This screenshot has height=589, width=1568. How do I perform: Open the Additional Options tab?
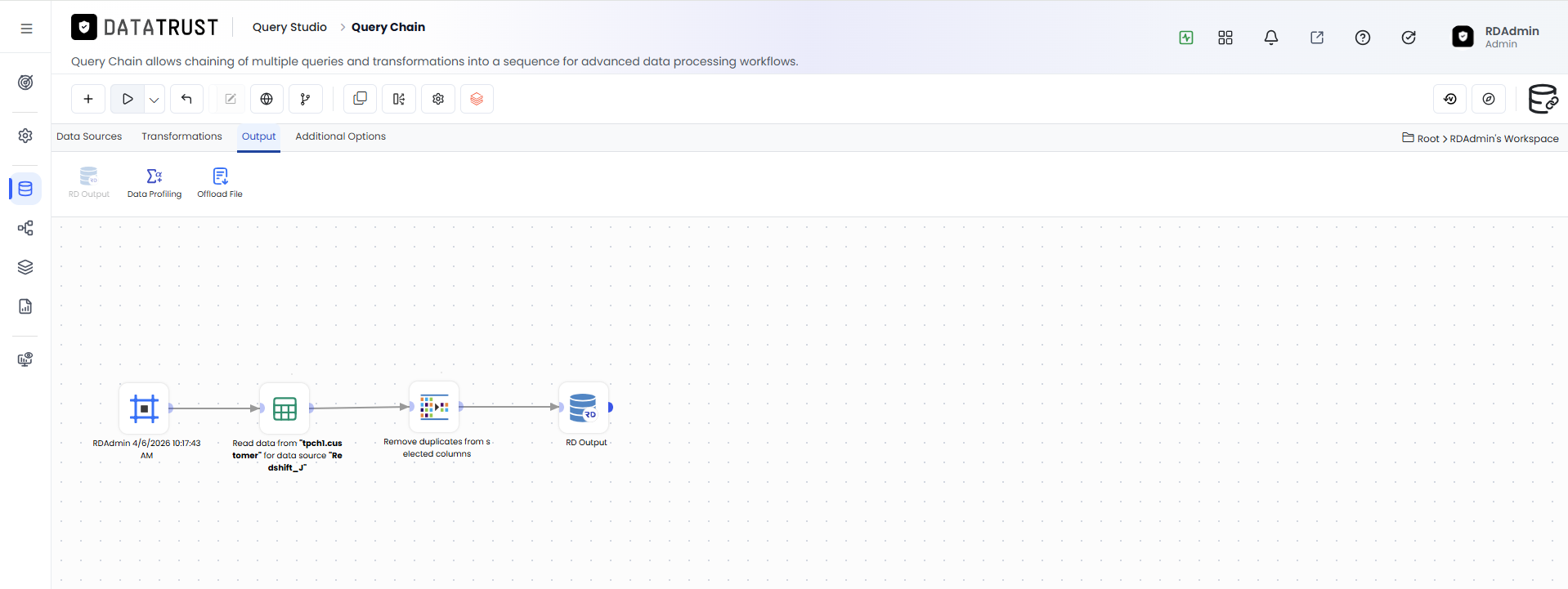(340, 136)
